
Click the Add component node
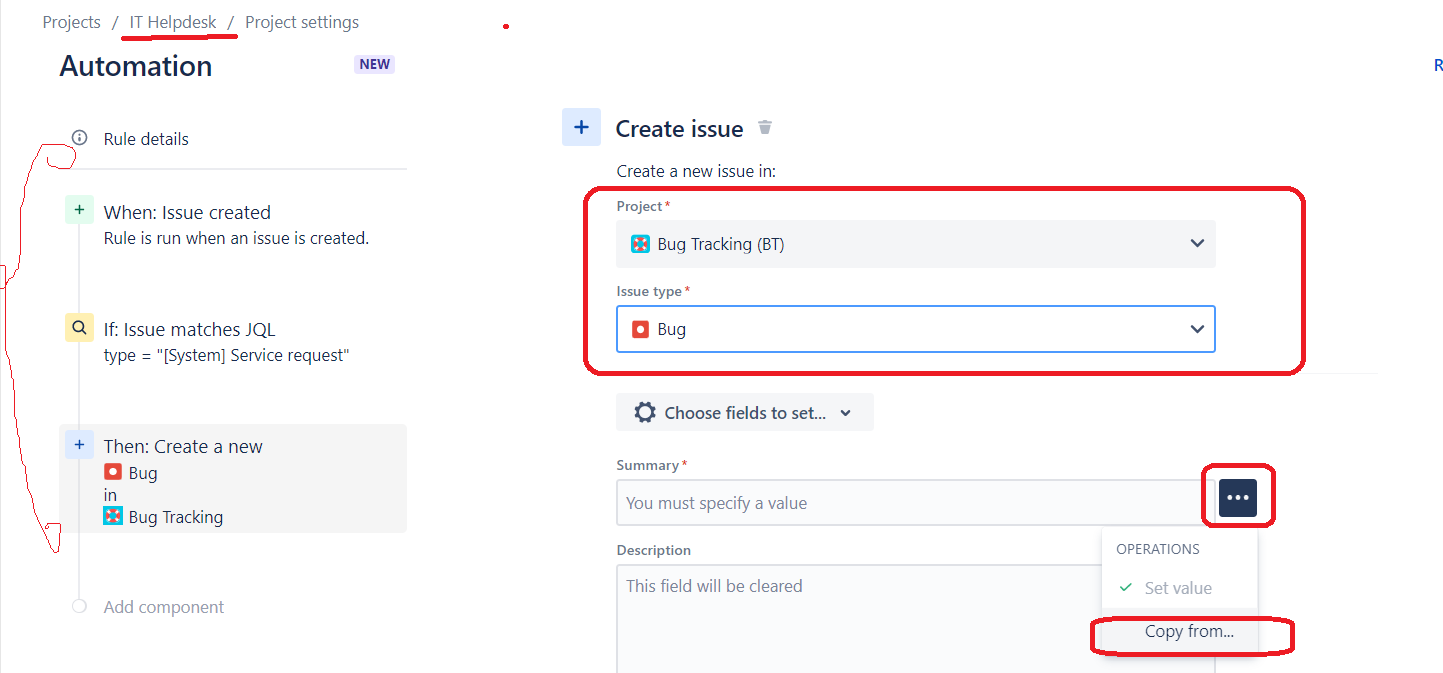coord(80,607)
